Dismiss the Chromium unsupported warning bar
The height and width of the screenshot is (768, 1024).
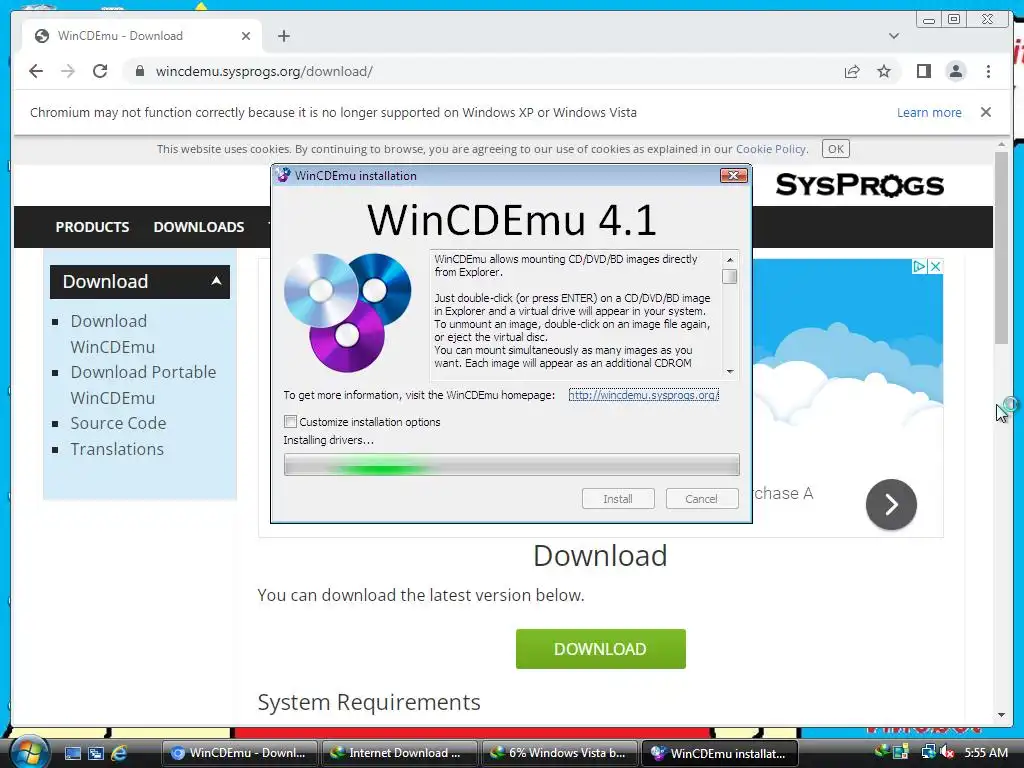(x=985, y=112)
